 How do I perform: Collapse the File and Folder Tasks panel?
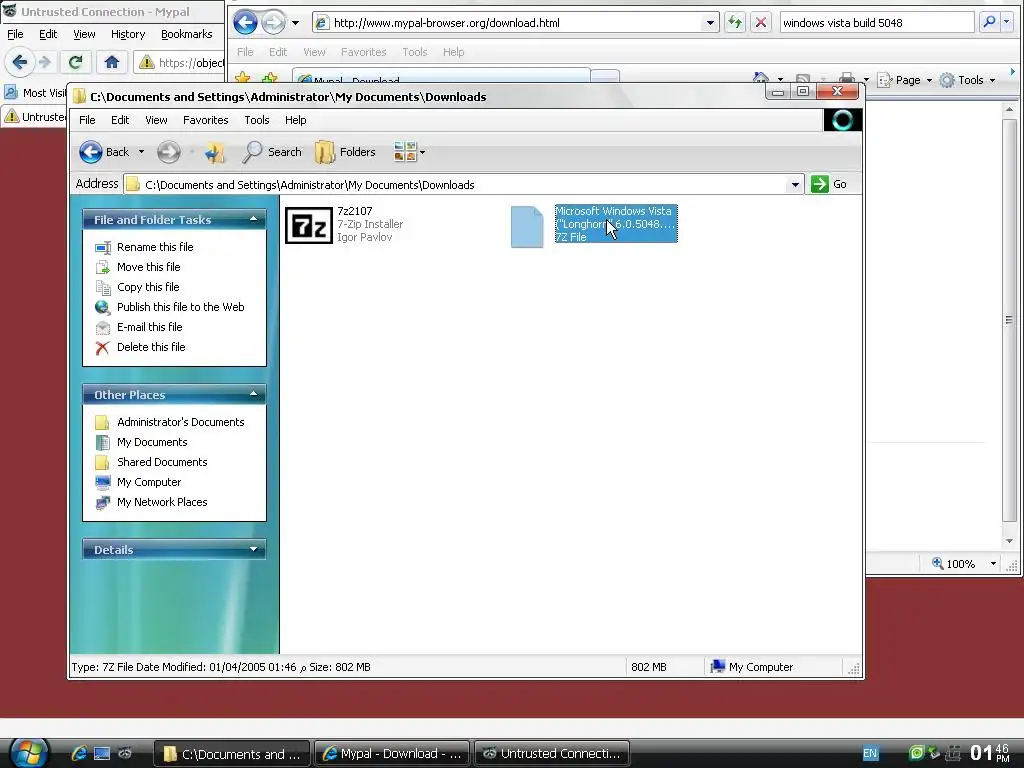[x=253, y=219]
